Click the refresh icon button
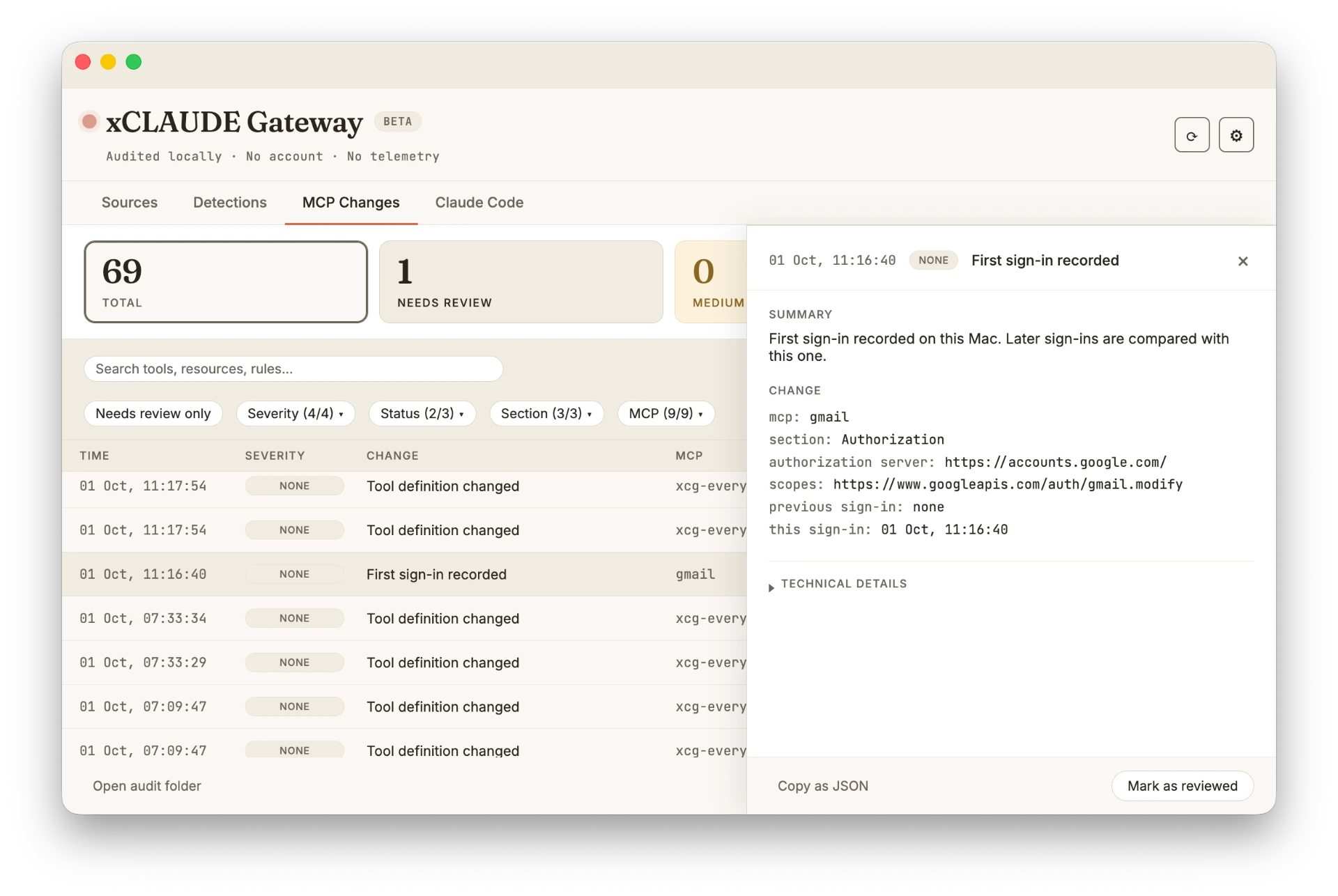This screenshot has height=896, width=1338. (1192, 135)
